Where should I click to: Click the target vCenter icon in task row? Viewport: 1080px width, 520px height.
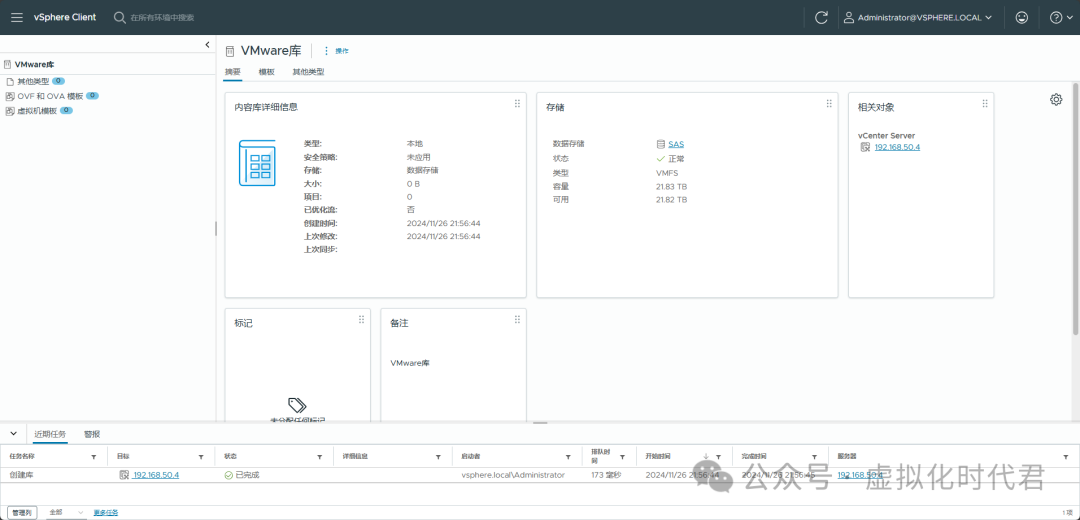pyautogui.click(x=124, y=475)
